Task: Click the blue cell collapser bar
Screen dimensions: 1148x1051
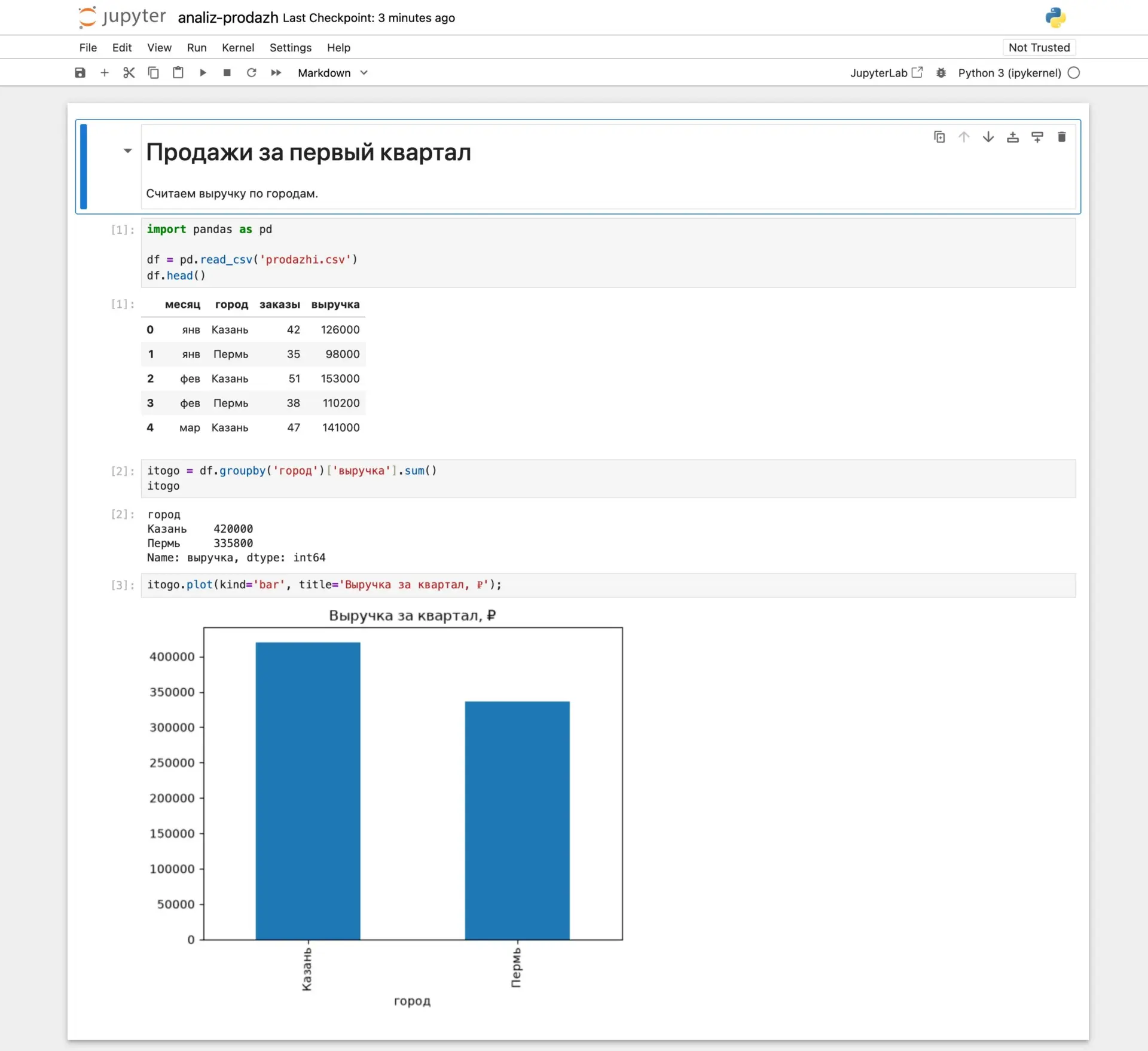Action: [84, 166]
